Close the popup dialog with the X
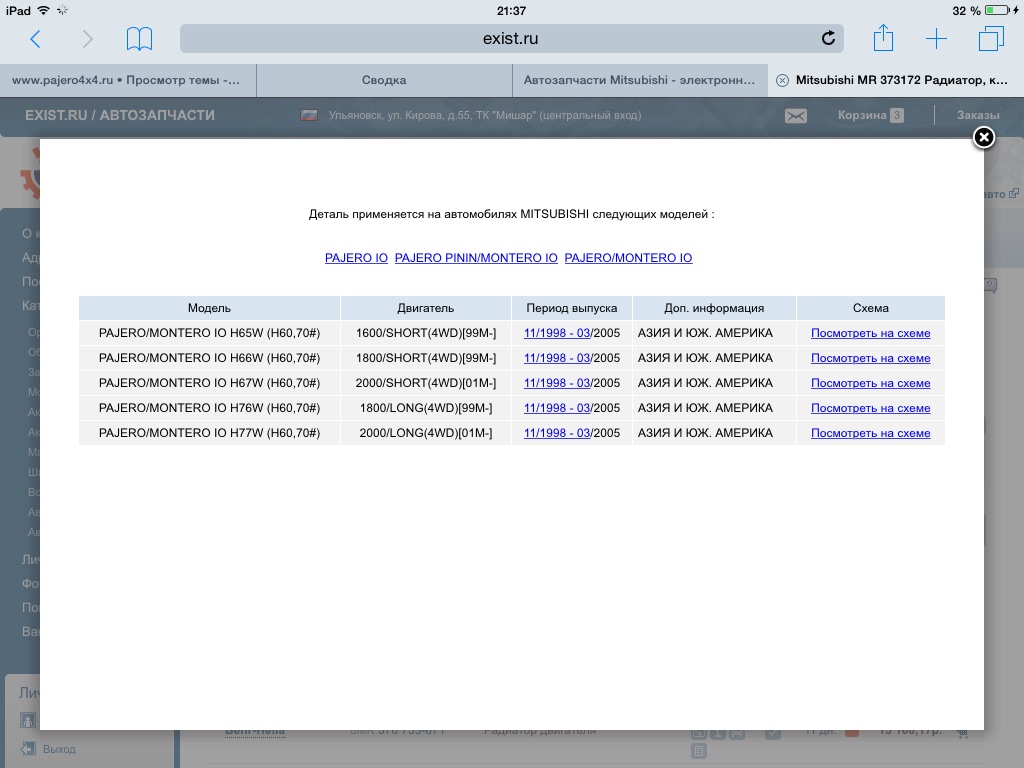Image resolution: width=1024 pixels, height=768 pixels. click(984, 138)
